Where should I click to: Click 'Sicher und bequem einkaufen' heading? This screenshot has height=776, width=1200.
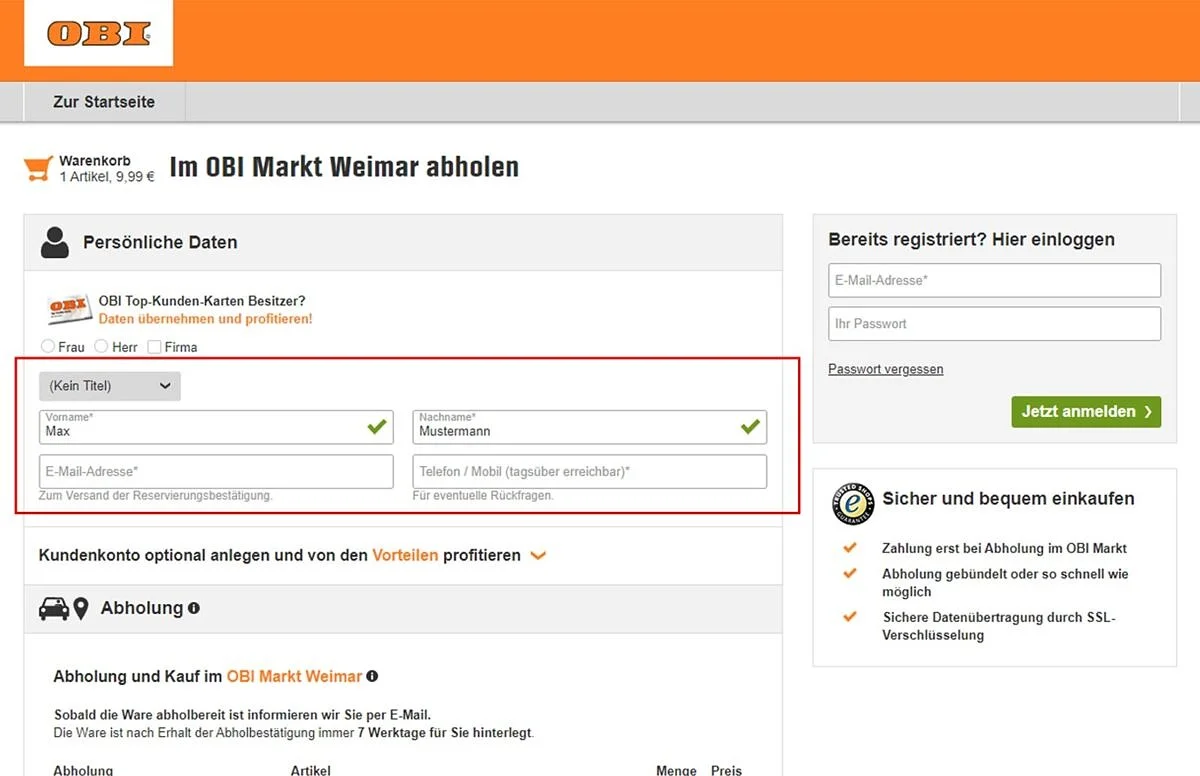tap(1008, 498)
